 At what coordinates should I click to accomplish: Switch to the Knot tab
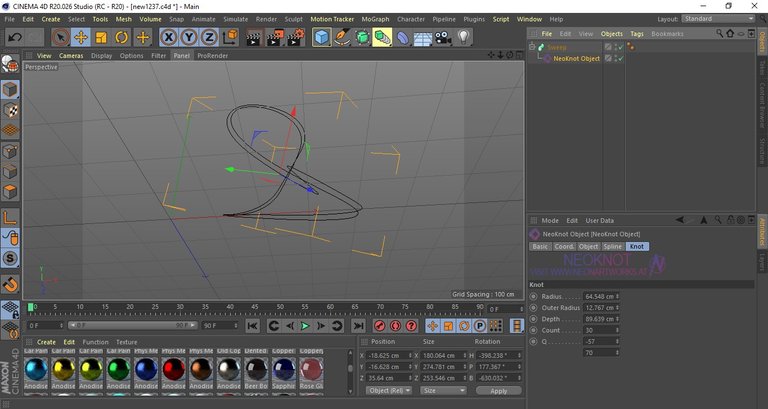(x=637, y=246)
